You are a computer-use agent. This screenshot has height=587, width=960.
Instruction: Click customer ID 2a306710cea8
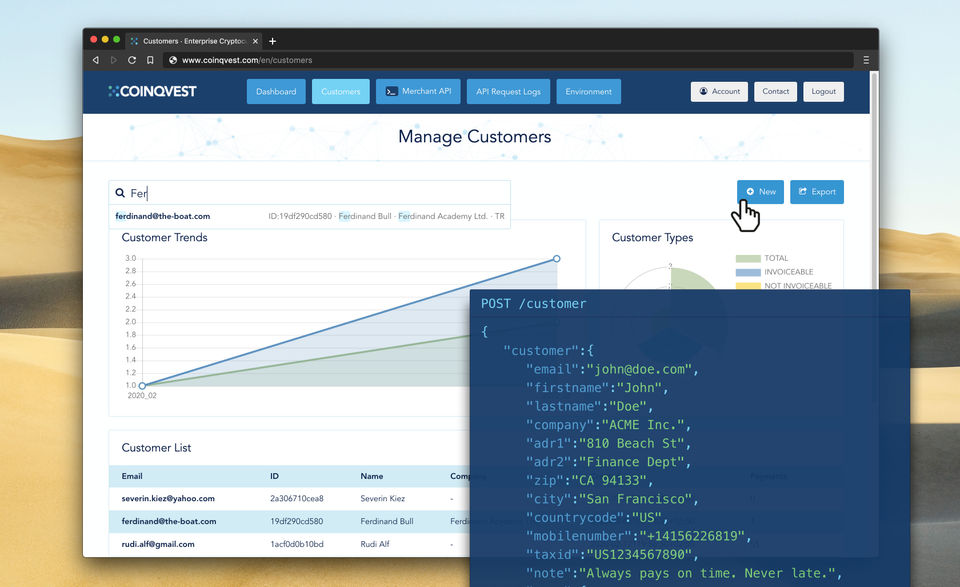[297, 498]
